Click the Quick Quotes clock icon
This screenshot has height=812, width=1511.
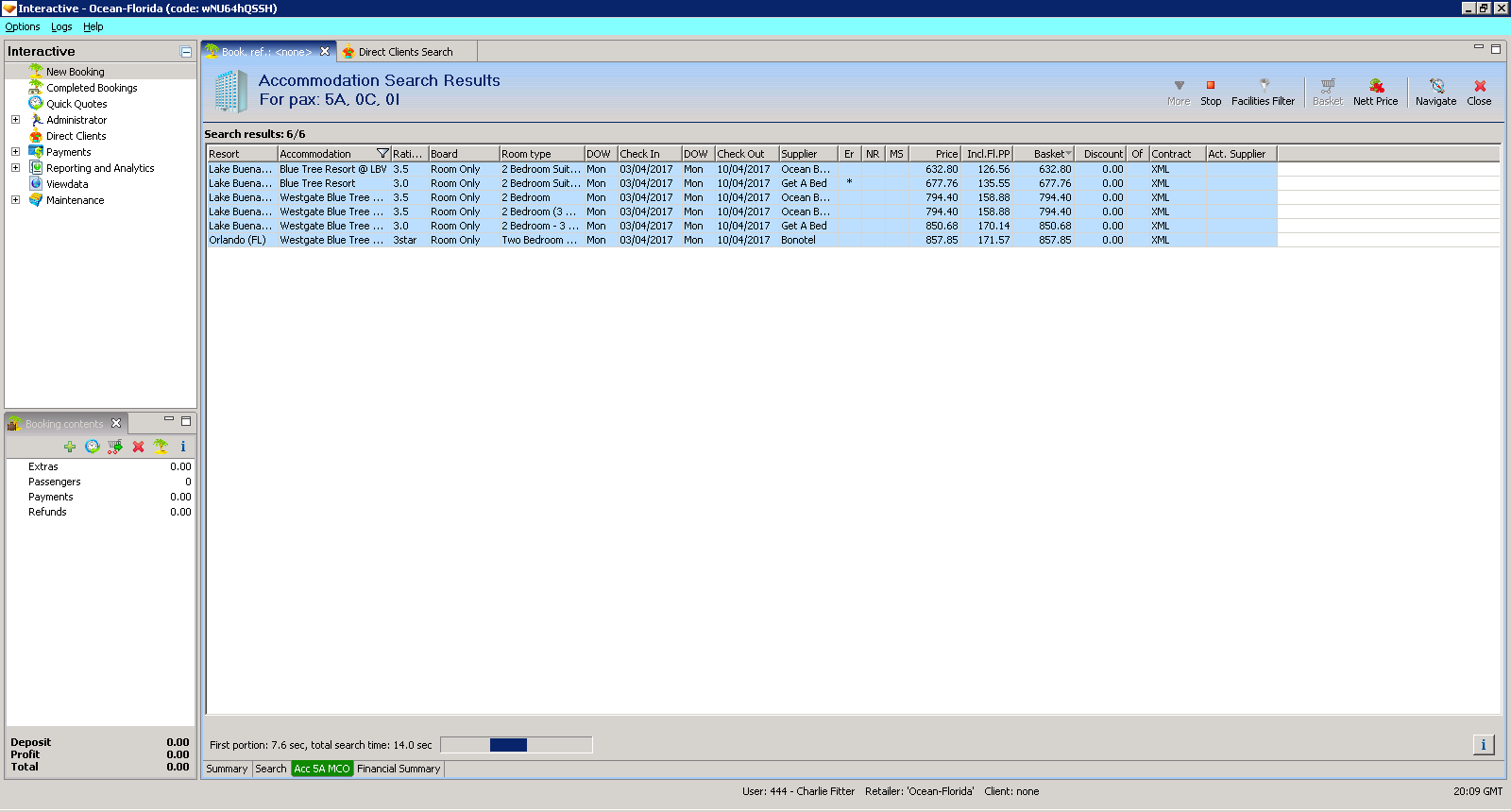pos(36,103)
